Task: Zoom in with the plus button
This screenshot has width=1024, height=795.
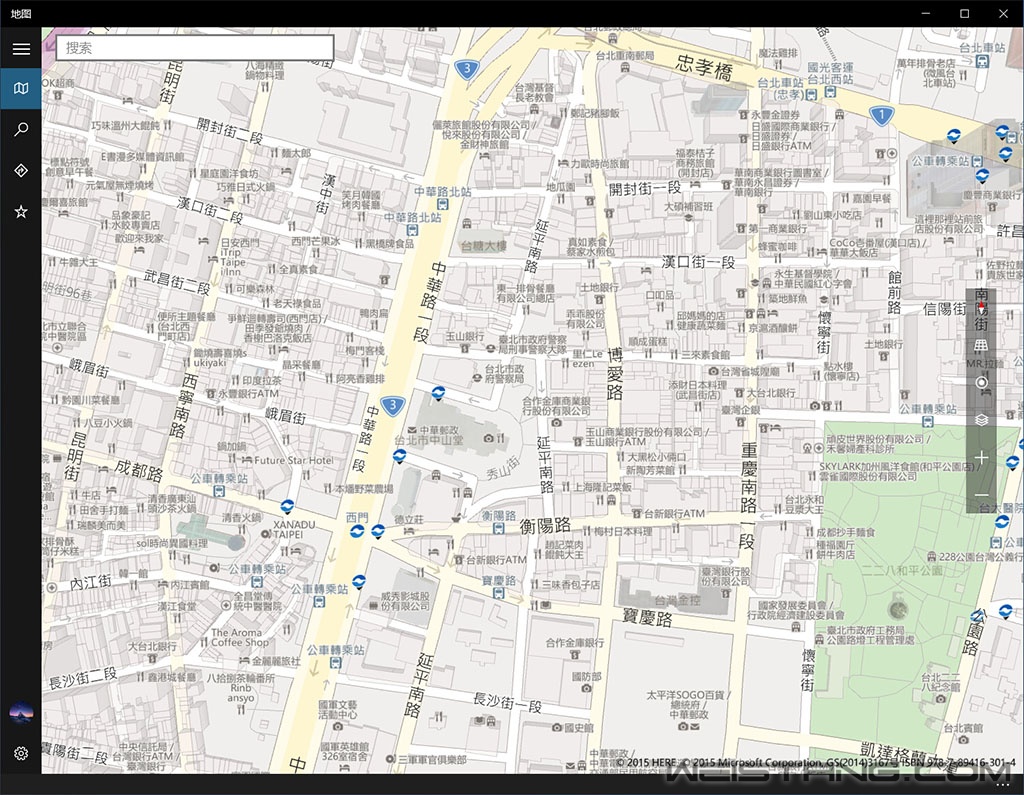Action: (x=982, y=458)
